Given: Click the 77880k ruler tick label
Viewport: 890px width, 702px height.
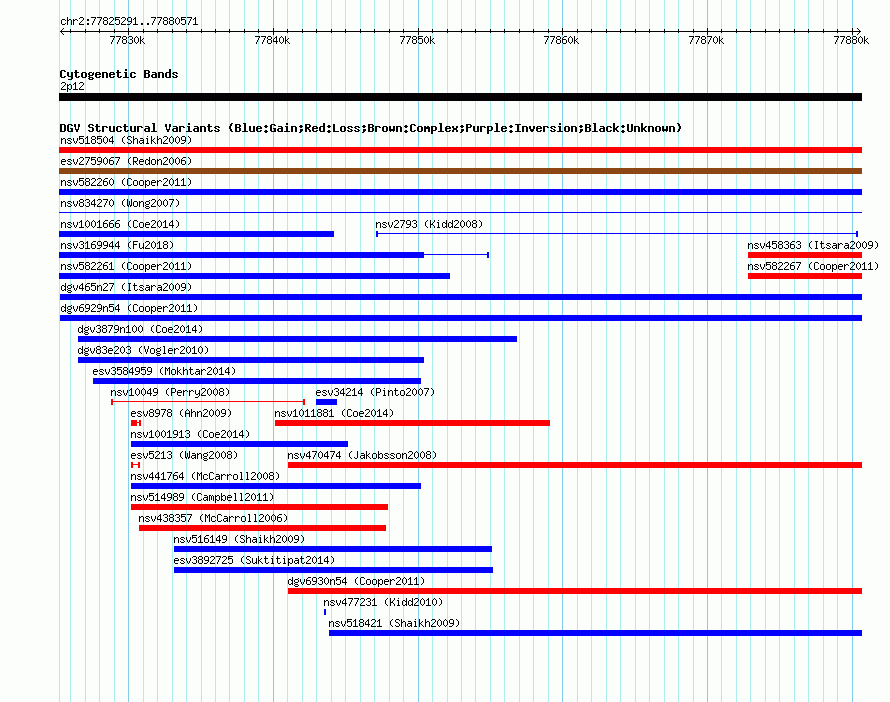Looking at the screenshot, I should pos(851,40).
